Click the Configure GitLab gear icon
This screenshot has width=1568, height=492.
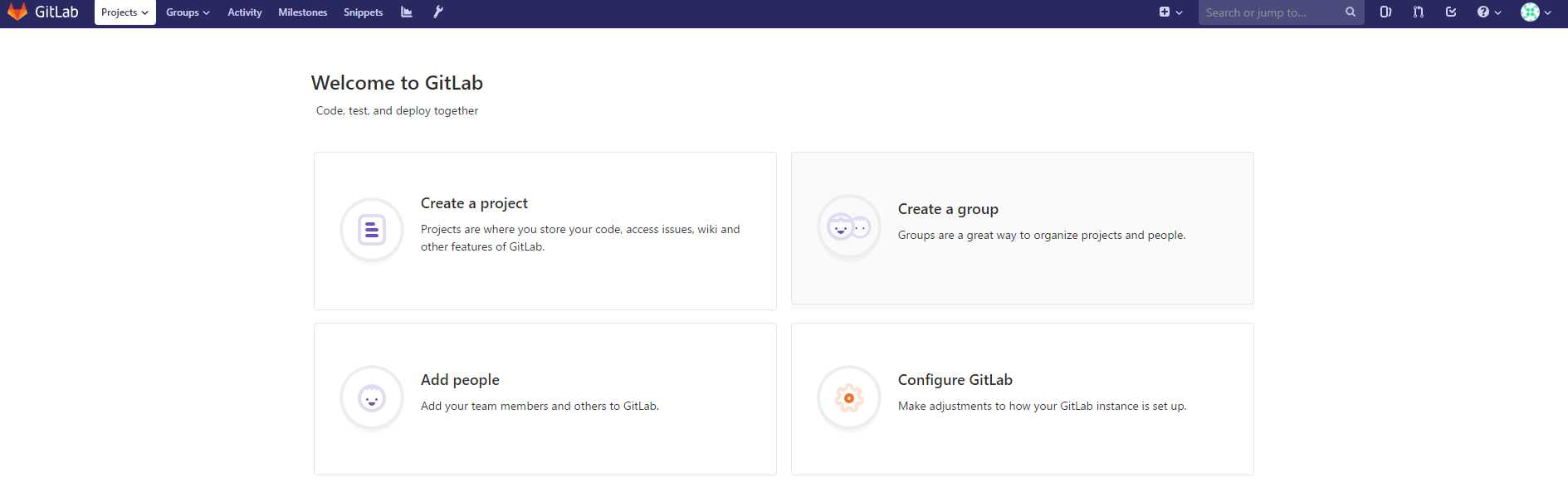tap(849, 398)
